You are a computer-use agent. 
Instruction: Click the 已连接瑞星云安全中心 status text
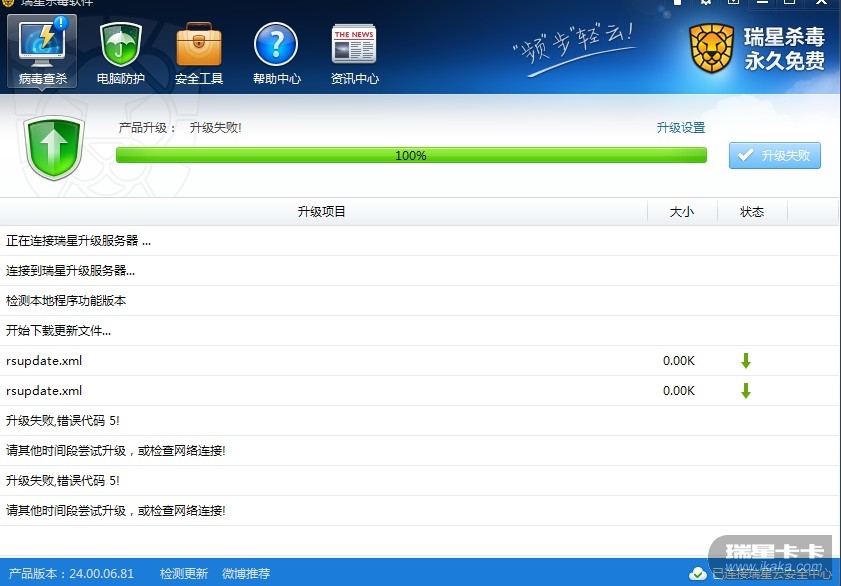(772, 574)
